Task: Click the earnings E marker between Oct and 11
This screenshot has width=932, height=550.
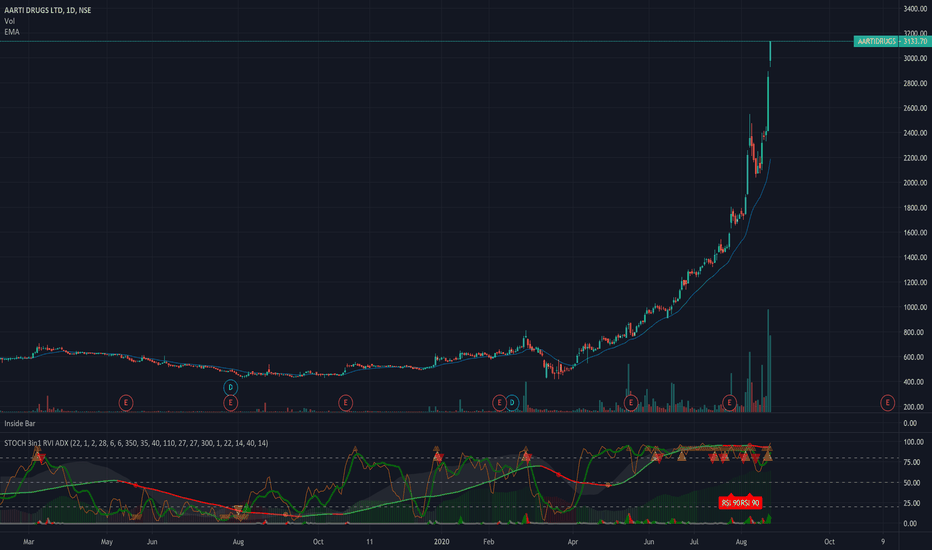Action: click(x=345, y=403)
